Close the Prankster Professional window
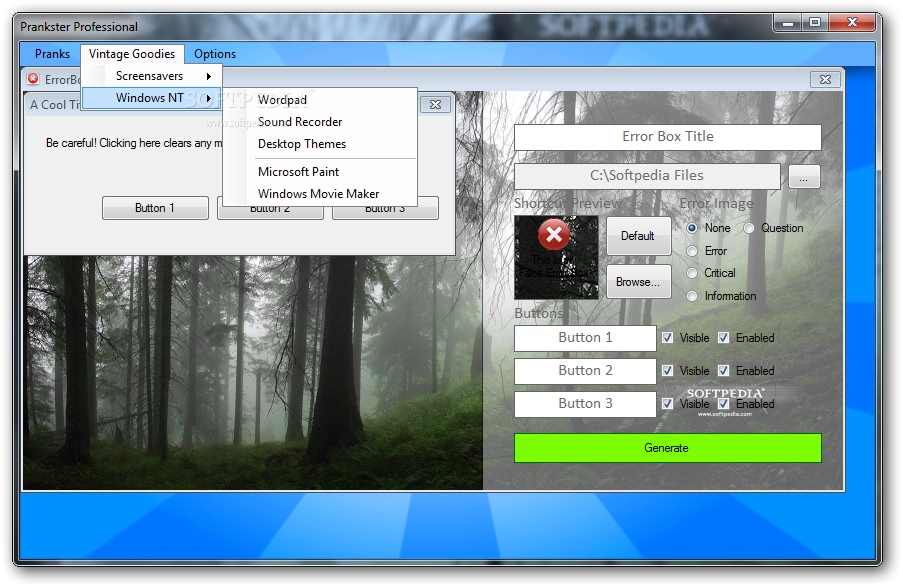903x587 pixels. click(852, 23)
